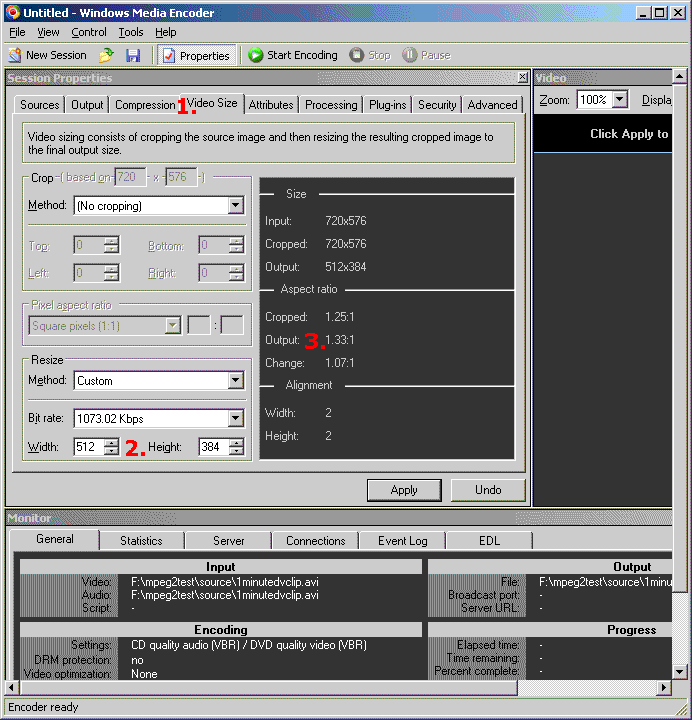Click the horizontal scrollbar thumb
This screenshot has width=692, height=720.
pyautogui.click(x=269, y=687)
